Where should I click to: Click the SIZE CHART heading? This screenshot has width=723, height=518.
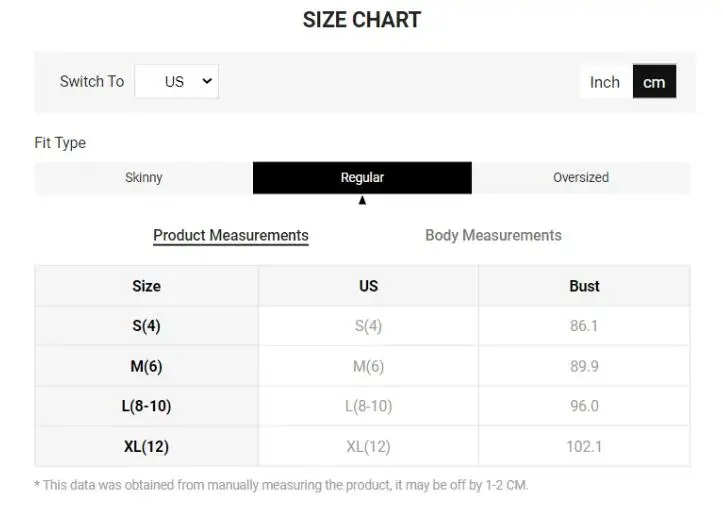point(361,20)
